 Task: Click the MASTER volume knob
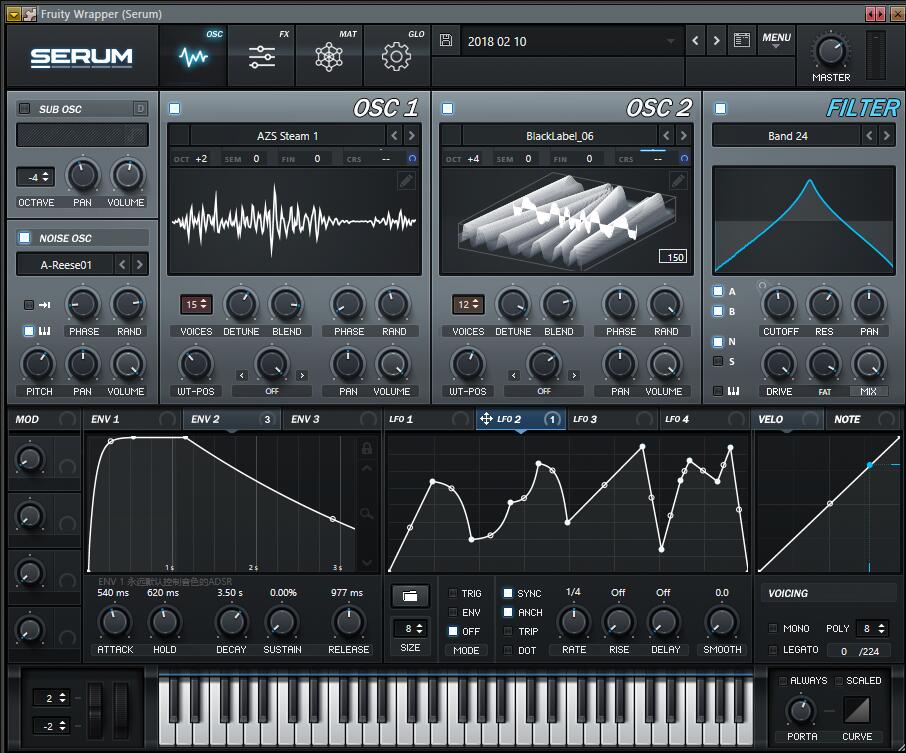831,51
